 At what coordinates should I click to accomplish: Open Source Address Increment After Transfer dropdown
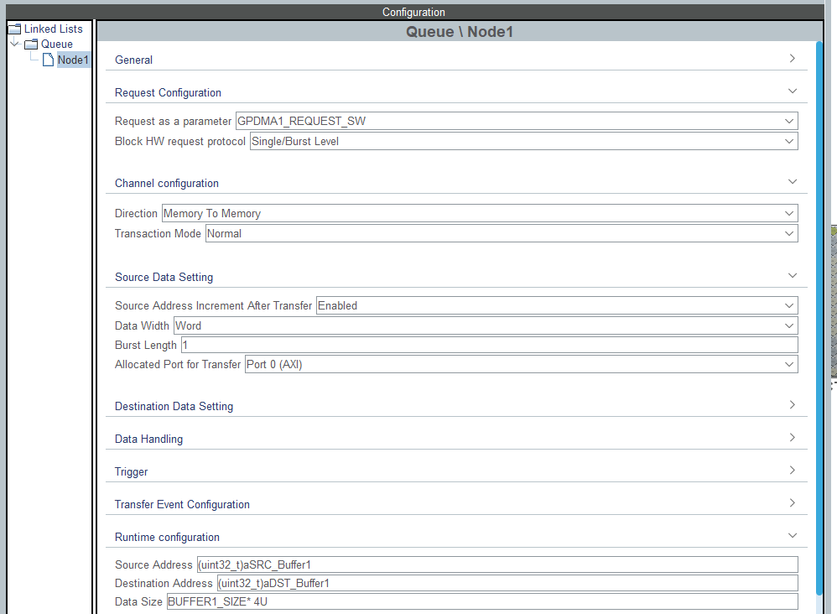557,306
